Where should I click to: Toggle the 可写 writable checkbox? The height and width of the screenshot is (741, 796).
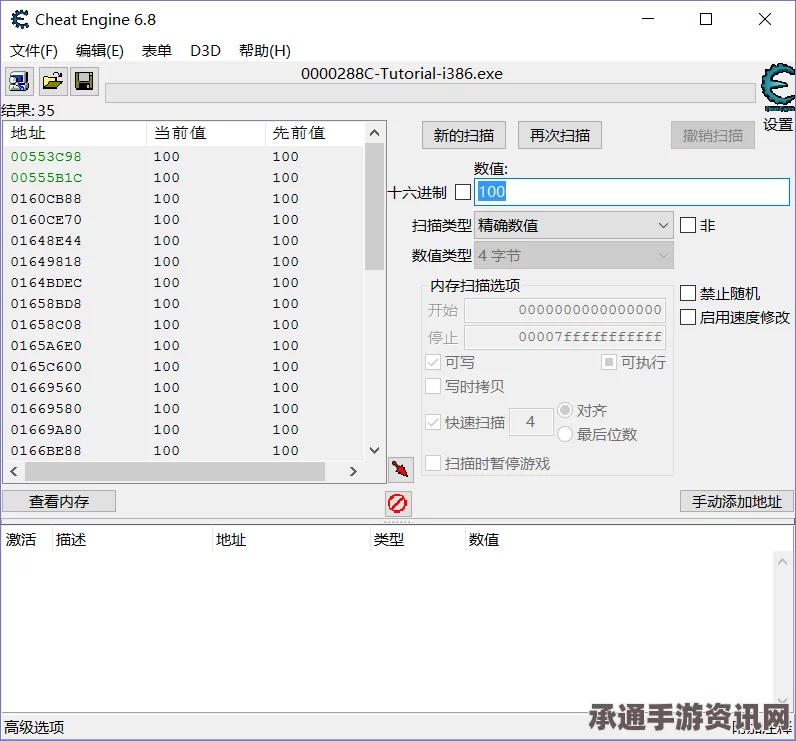(x=433, y=362)
